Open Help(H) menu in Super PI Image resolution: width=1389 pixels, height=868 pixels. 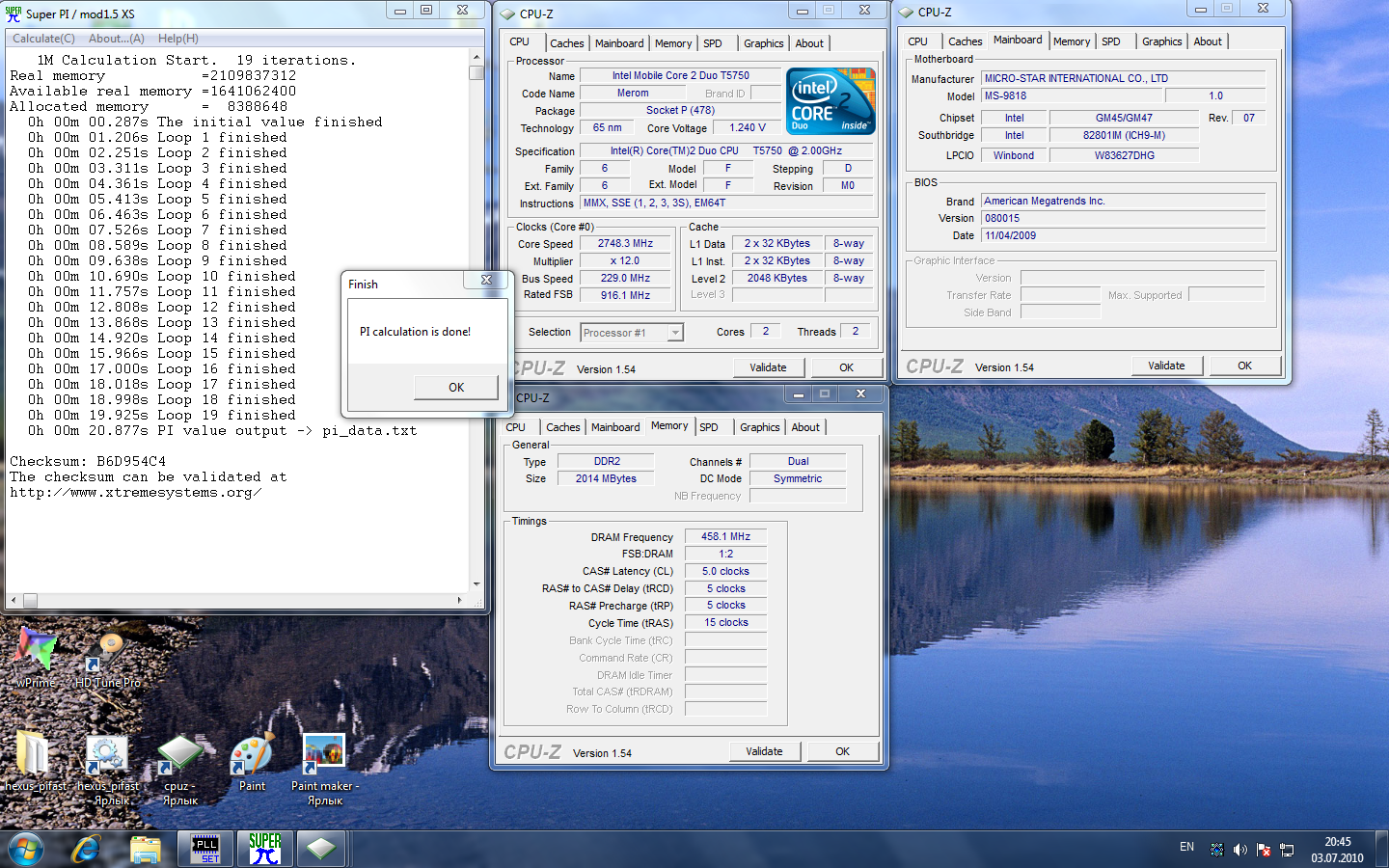177,39
